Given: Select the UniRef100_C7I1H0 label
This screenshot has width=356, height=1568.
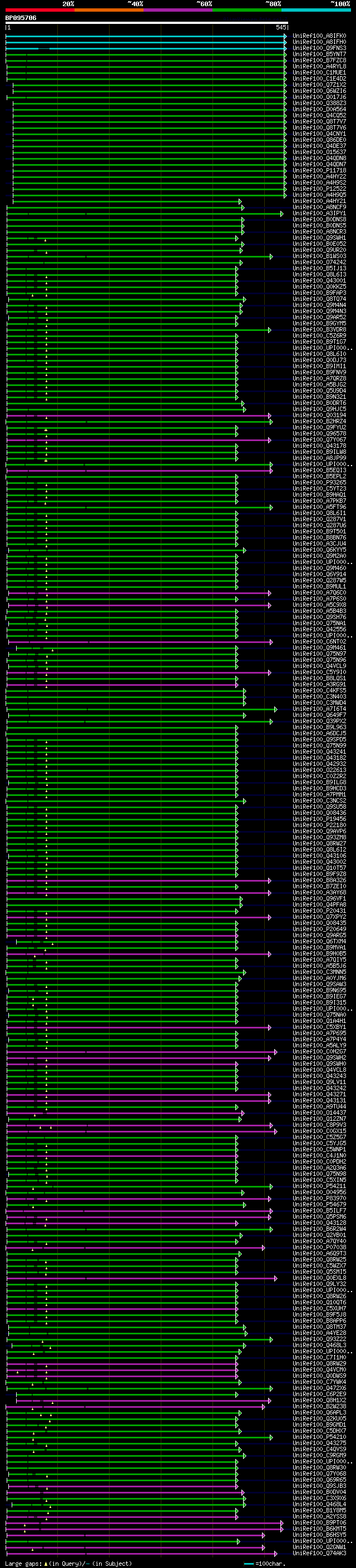Looking at the screenshot, I should [x=319, y=1357].
